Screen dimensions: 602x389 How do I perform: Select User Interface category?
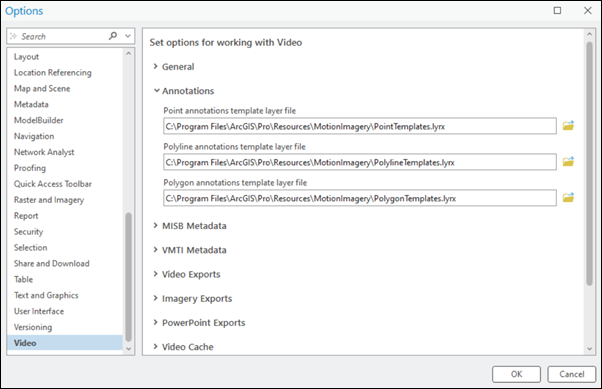[x=65, y=311]
